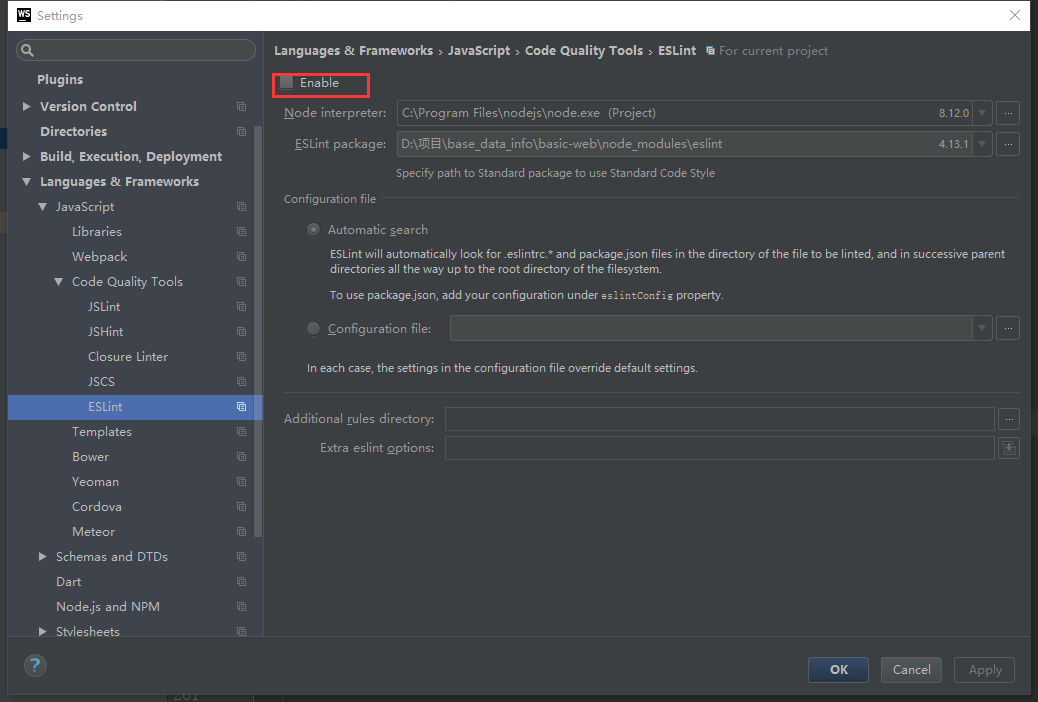
Task: Select the JSCS settings entry
Action: [x=101, y=381]
